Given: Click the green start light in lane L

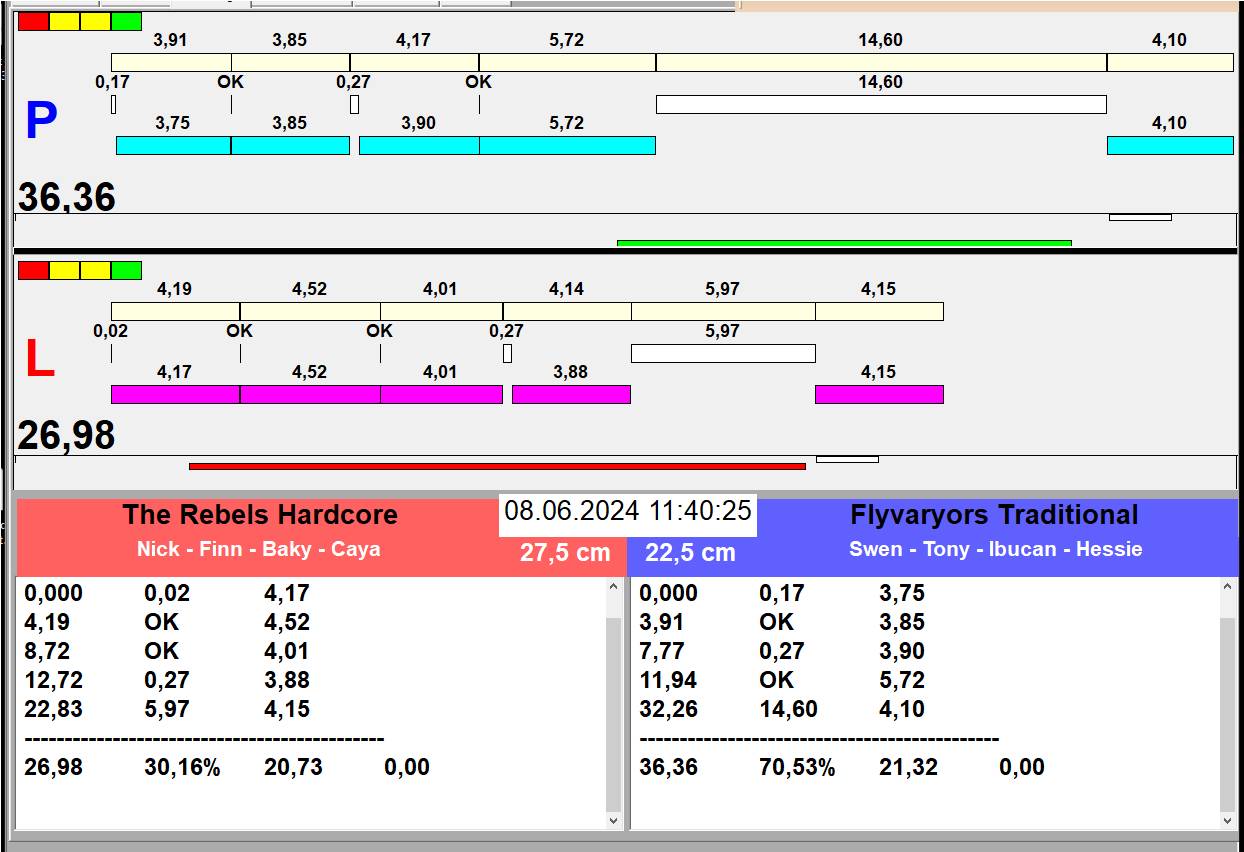Looking at the screenshot, I should [126, 271].
